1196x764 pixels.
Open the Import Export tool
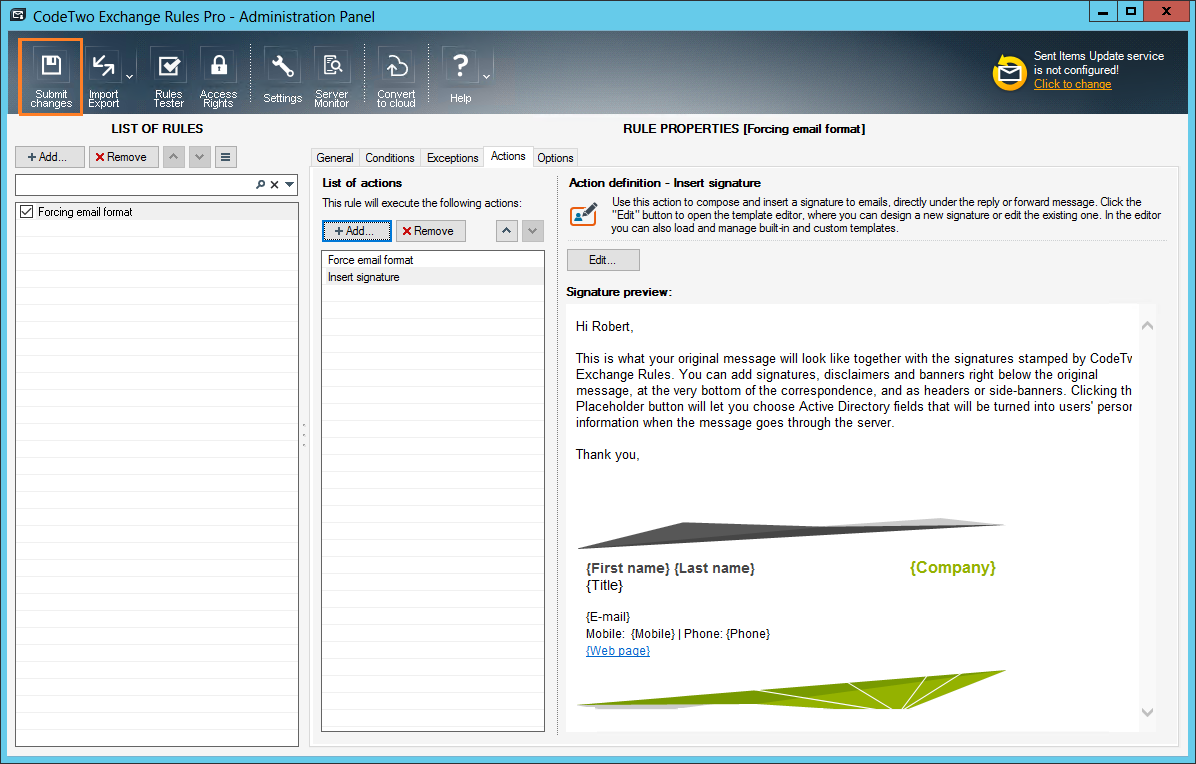coord(104,77)
